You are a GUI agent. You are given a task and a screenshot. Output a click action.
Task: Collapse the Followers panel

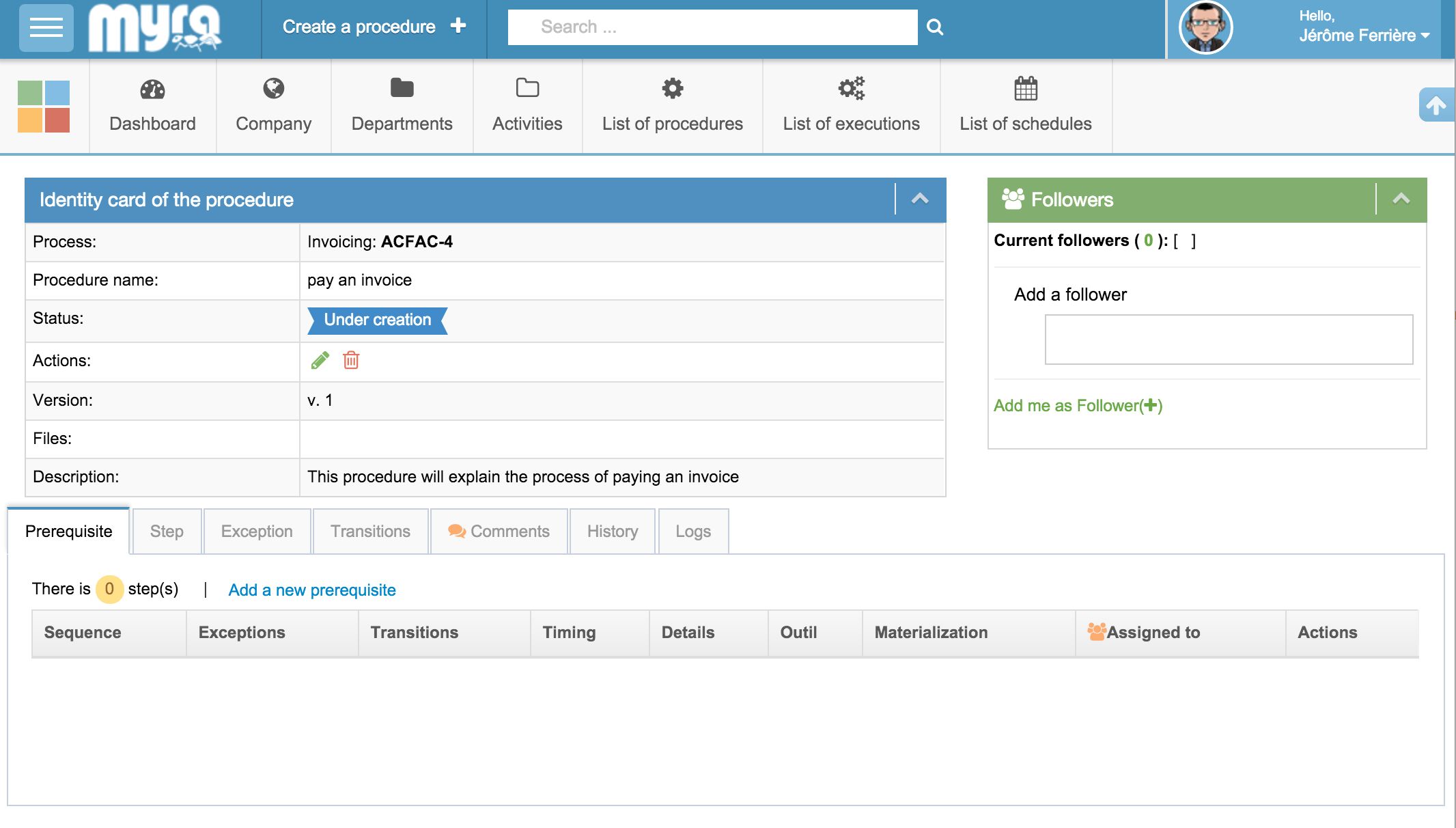1401,199
